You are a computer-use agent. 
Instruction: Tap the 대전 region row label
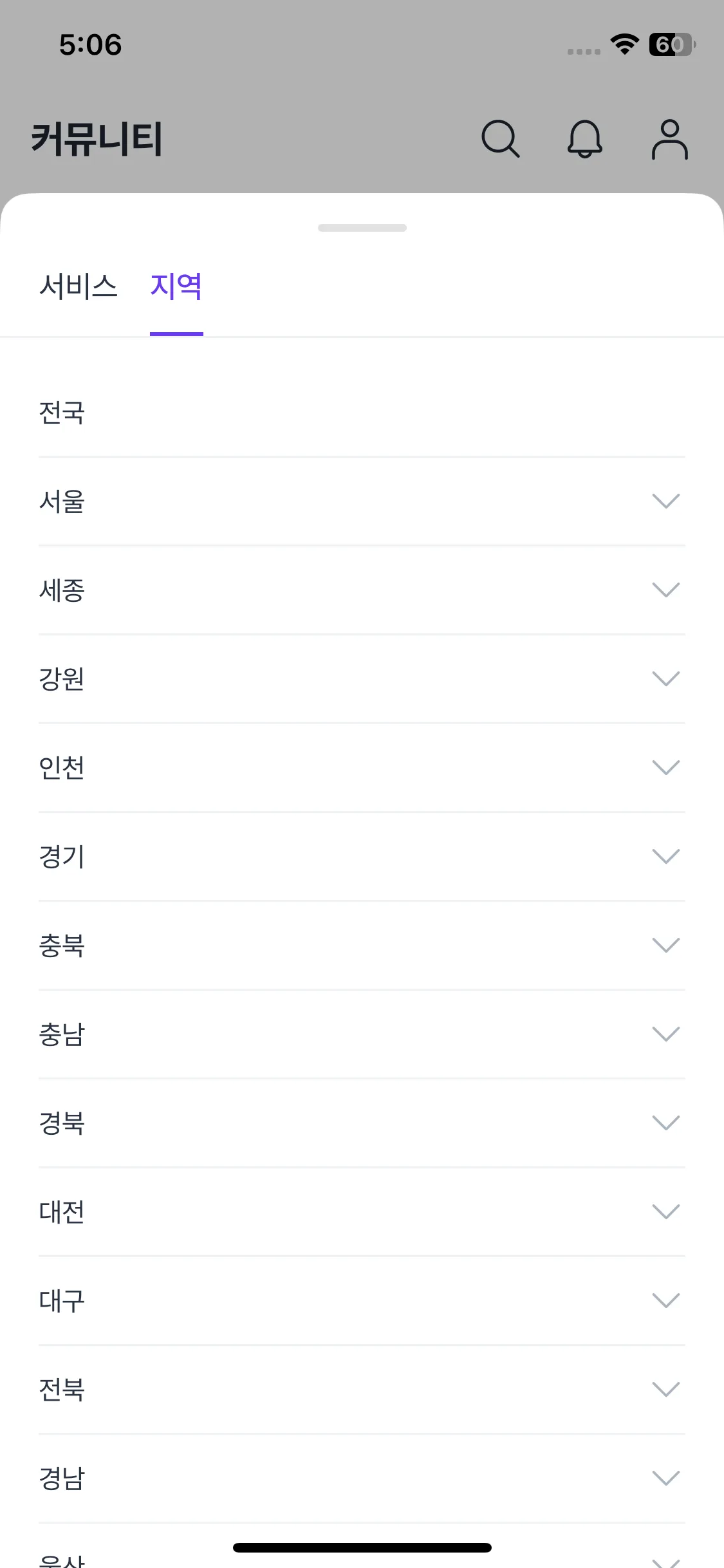coord(62,1212)
